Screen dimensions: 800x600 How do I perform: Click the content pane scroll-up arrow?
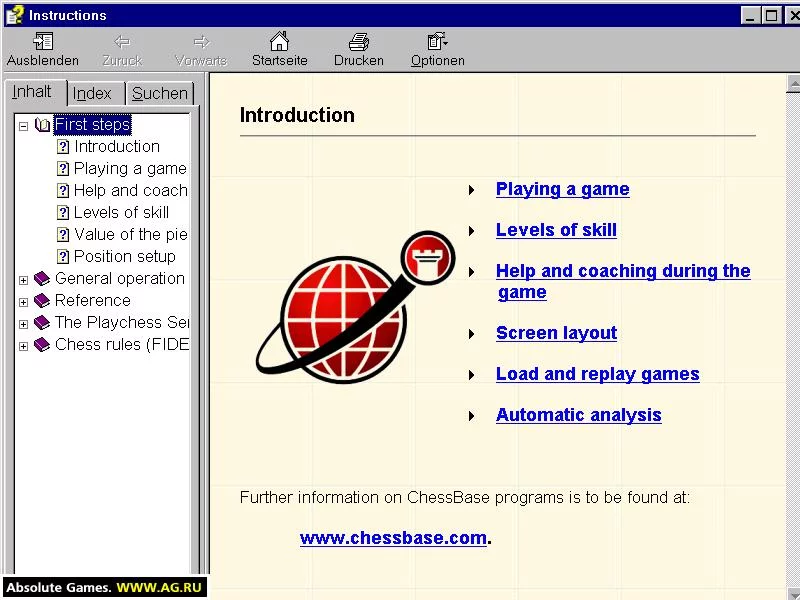793,83
